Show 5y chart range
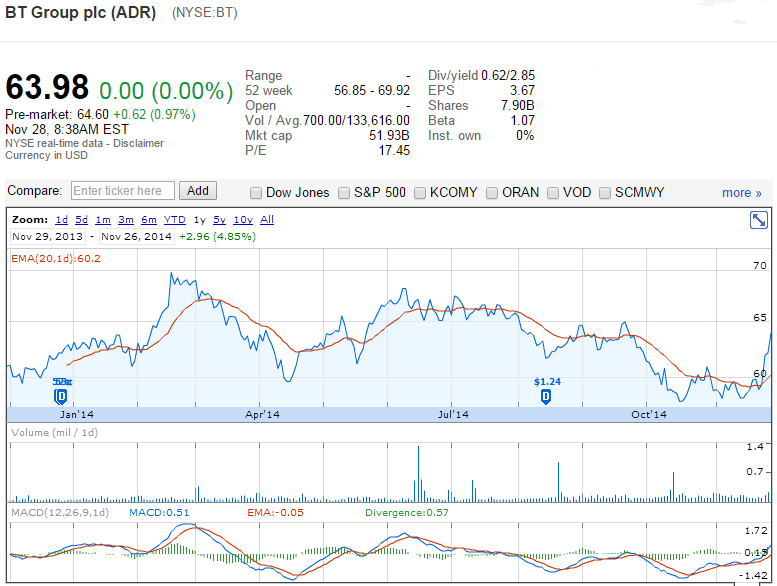Image resolution: width=777 pixels, height=586 pixels. 220,219
